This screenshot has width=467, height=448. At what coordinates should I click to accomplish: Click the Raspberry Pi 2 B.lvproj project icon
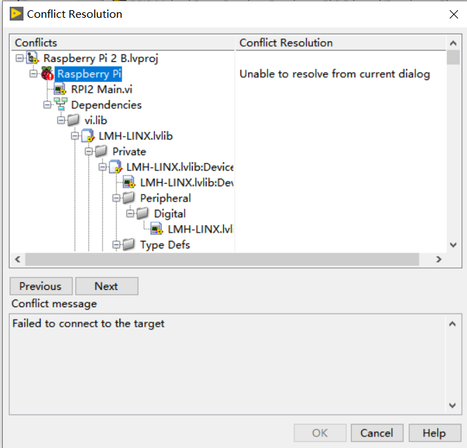(x=33, y=58)
